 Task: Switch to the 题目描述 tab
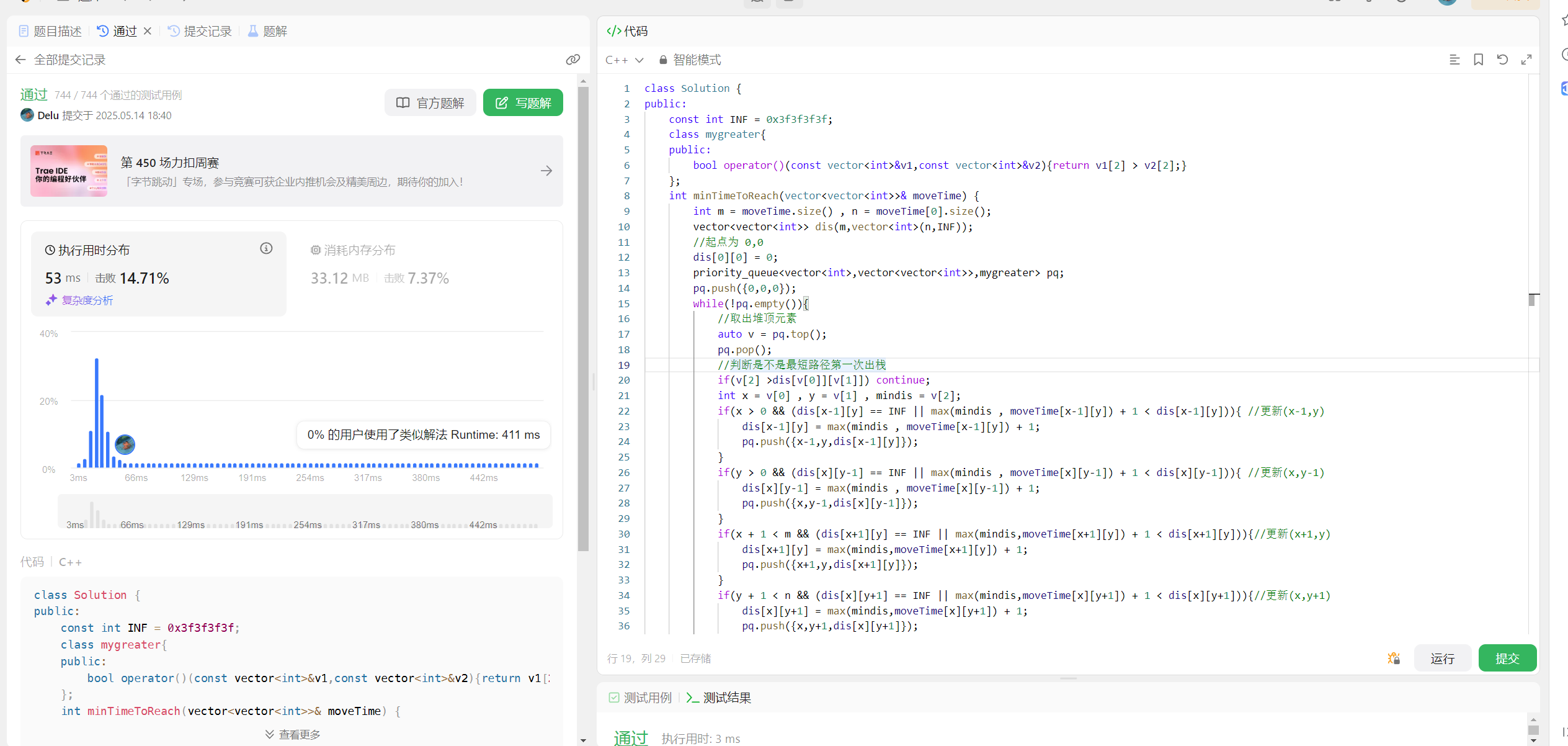pos(50,31)
